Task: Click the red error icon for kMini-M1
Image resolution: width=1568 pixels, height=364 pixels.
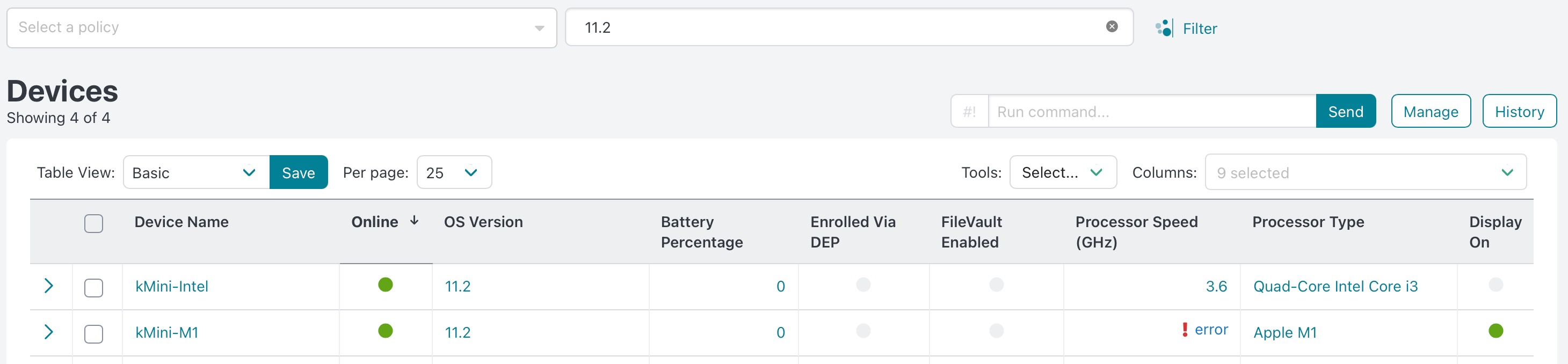Action: [1185, 329]
